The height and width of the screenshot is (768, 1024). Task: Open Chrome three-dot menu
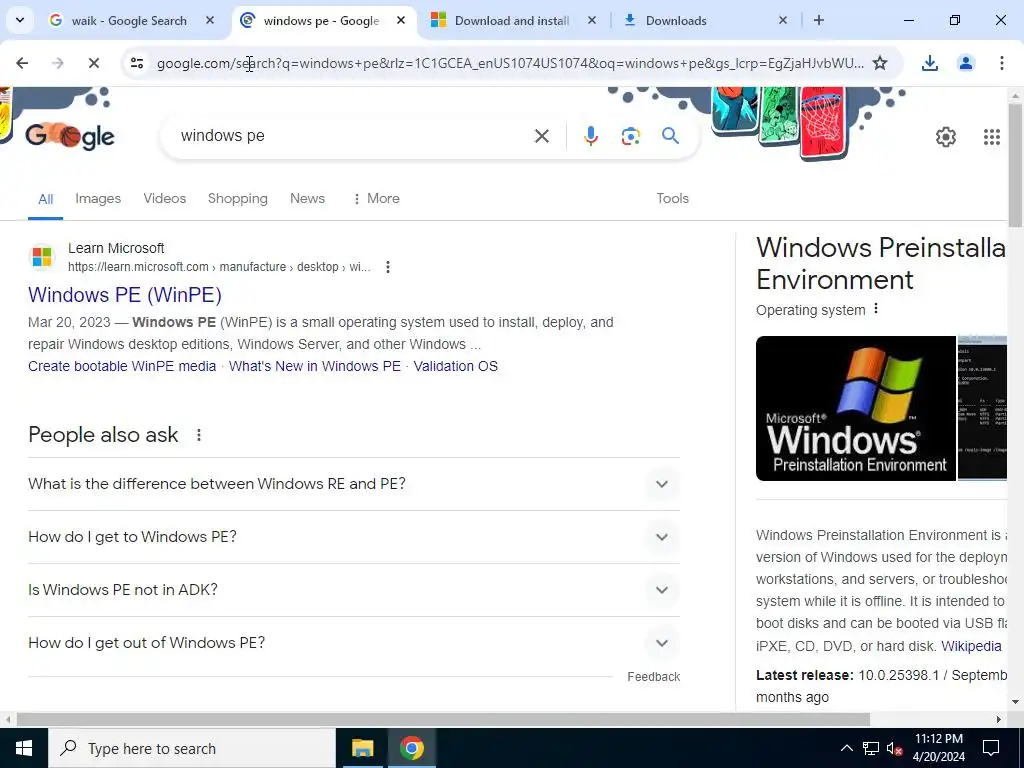pos(1001,63)
